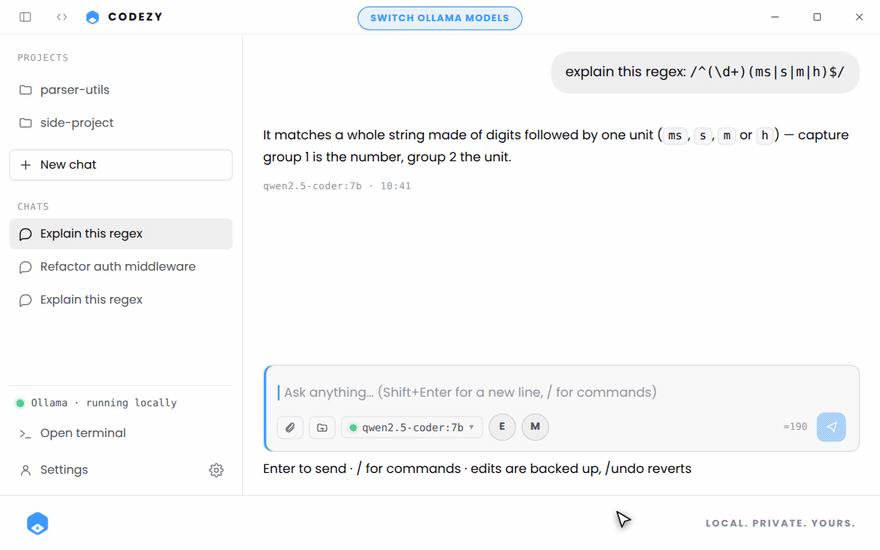Maximize the Codezy window

click(817, 17)
